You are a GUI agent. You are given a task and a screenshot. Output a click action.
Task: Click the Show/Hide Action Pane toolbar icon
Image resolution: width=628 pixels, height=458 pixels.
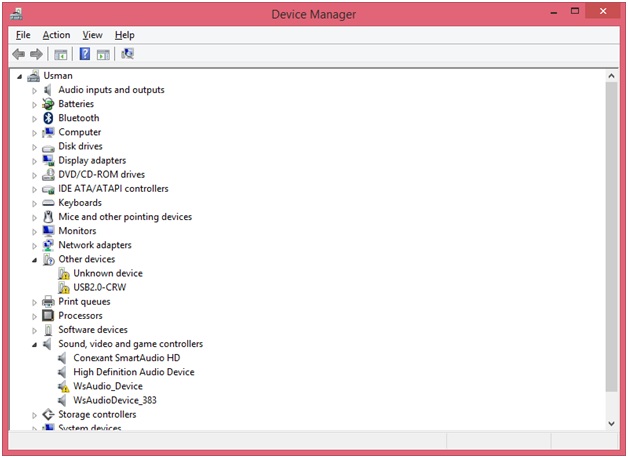point(103,54)
